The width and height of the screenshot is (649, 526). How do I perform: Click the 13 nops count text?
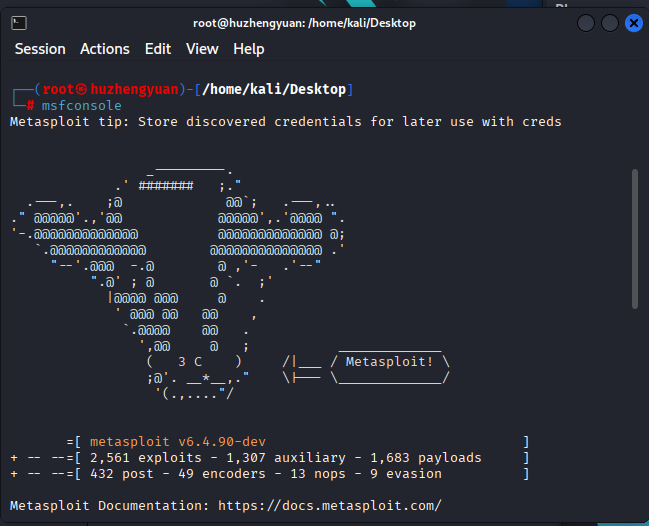(318, 474)
